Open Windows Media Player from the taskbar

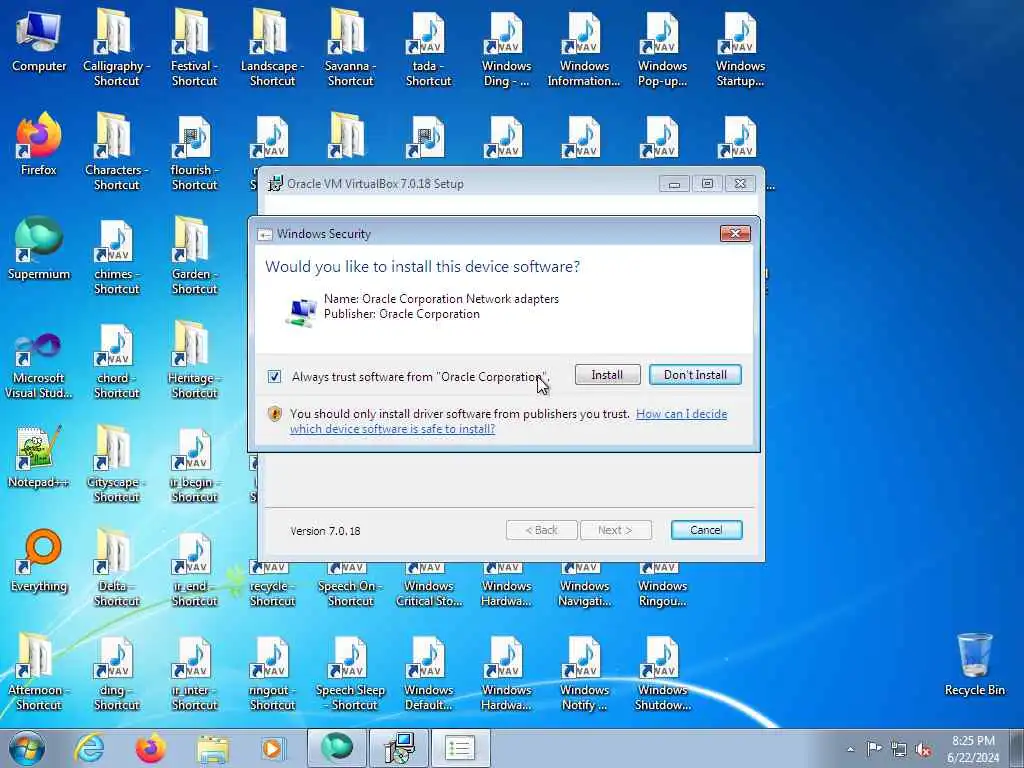click(272, 748)
